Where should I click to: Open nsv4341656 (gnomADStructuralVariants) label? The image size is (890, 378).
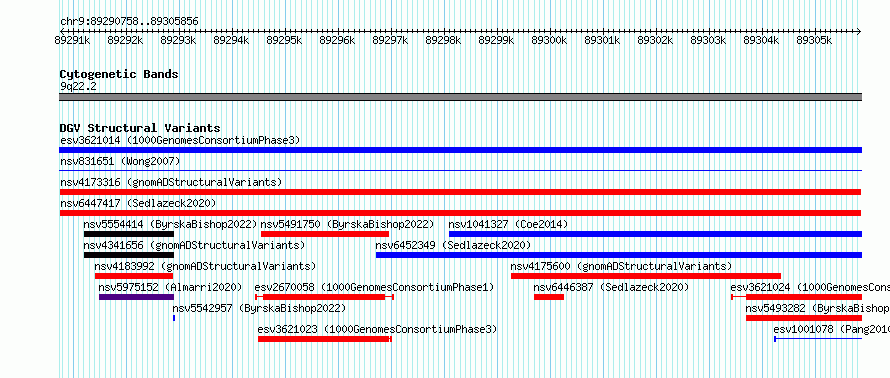pos(194,245)
